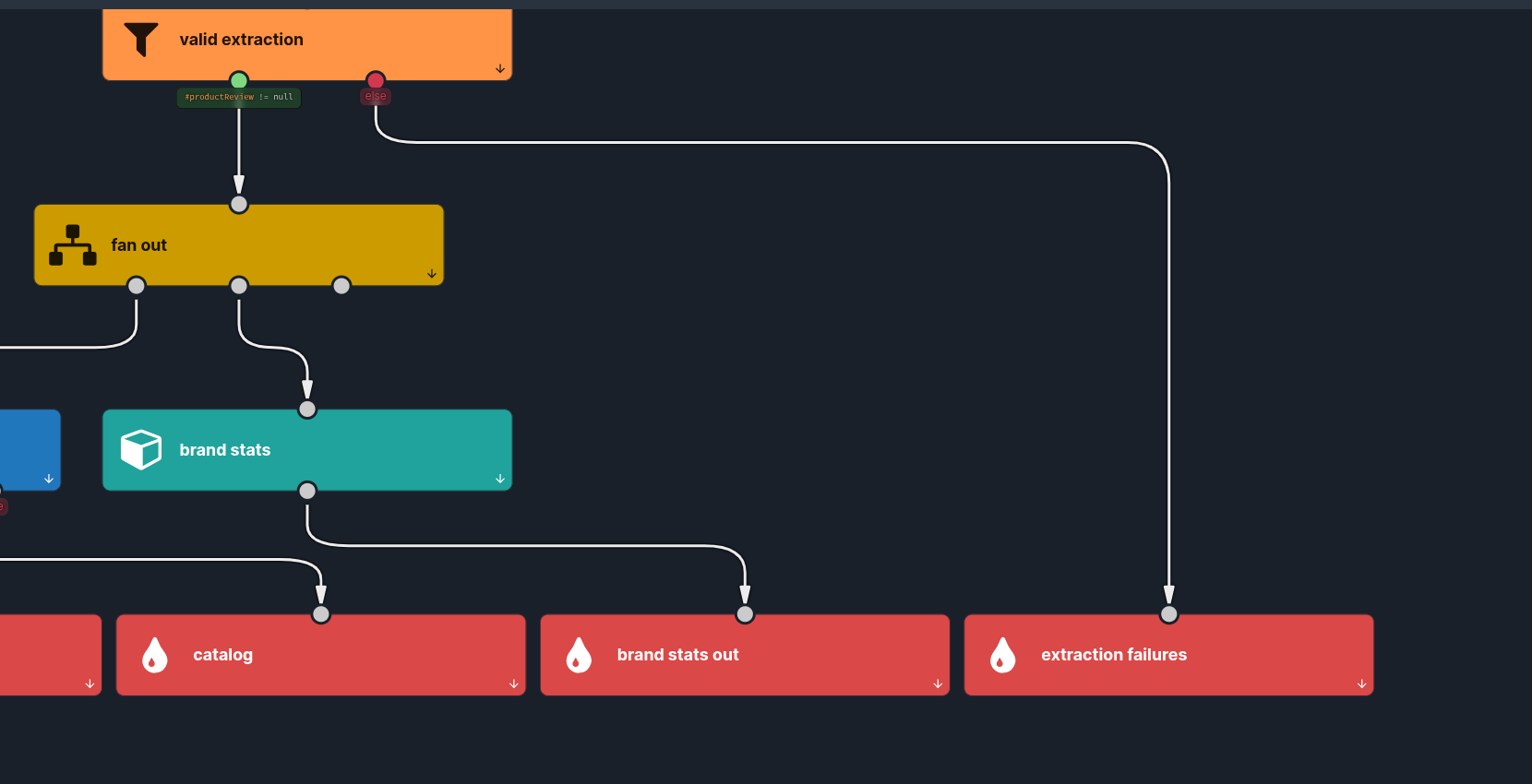Select the 'catalog' node title
This screenshot has height=784, width=1532.
[x=223, y=655]
